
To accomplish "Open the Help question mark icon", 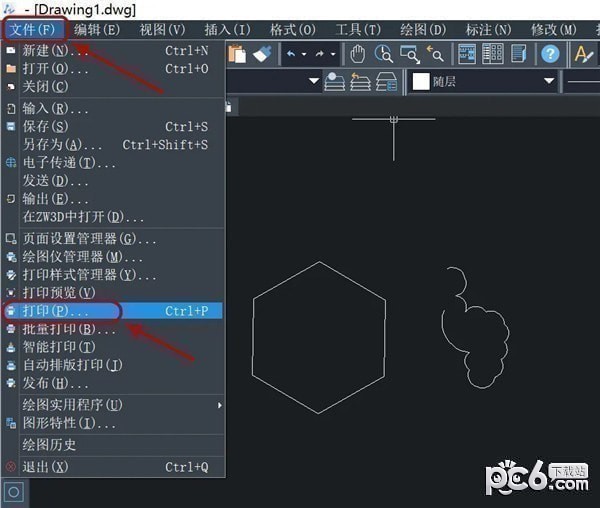I will [550, 54].
